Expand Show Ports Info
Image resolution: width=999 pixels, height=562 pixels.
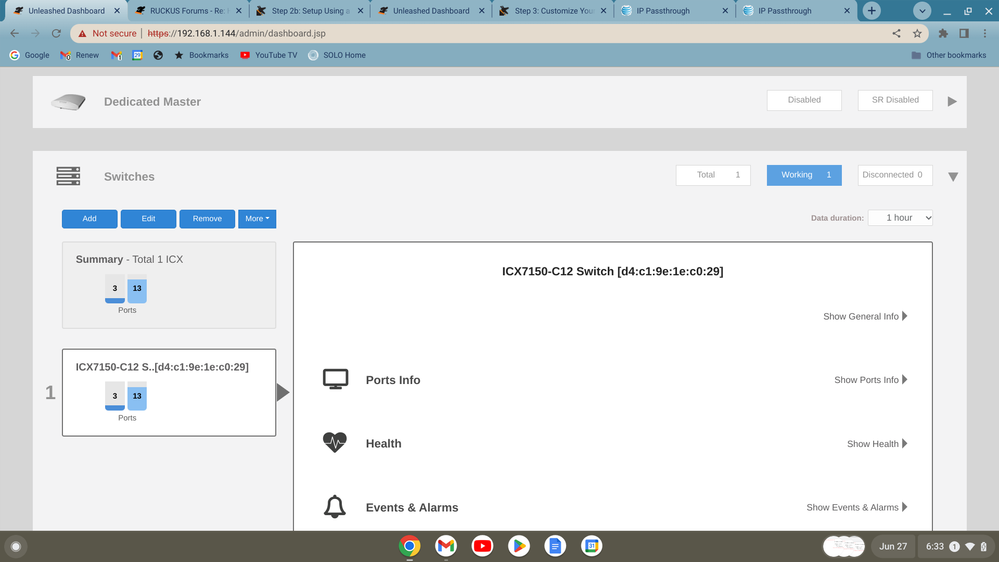tap(871, 380)
